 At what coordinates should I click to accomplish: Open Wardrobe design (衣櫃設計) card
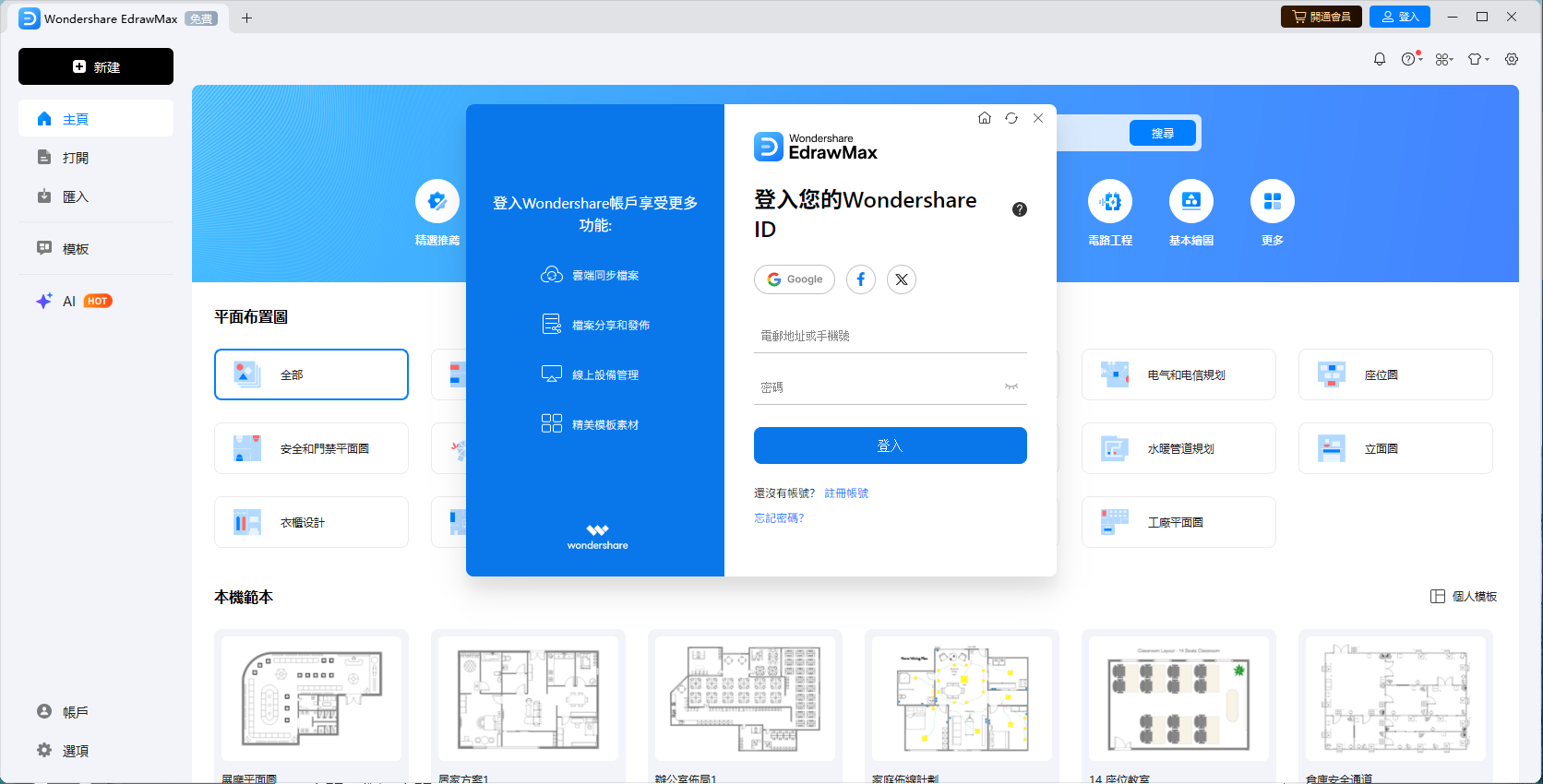coord(311,522)
